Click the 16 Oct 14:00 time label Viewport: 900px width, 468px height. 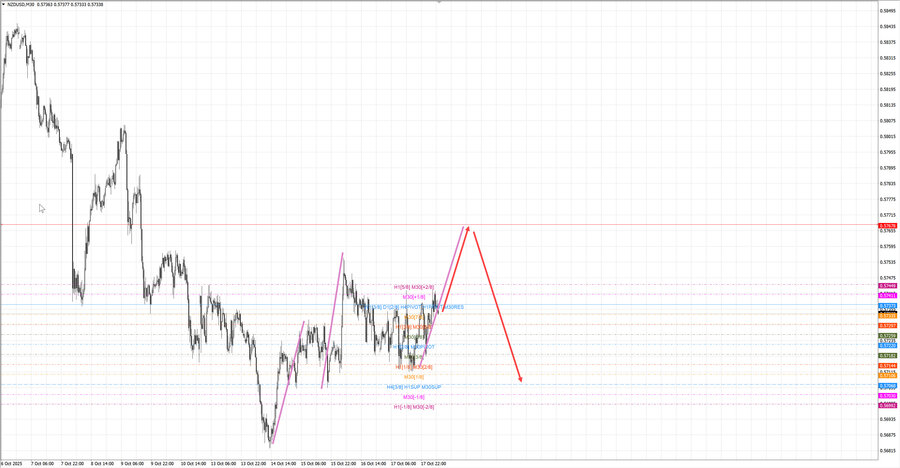pos(373,463)
